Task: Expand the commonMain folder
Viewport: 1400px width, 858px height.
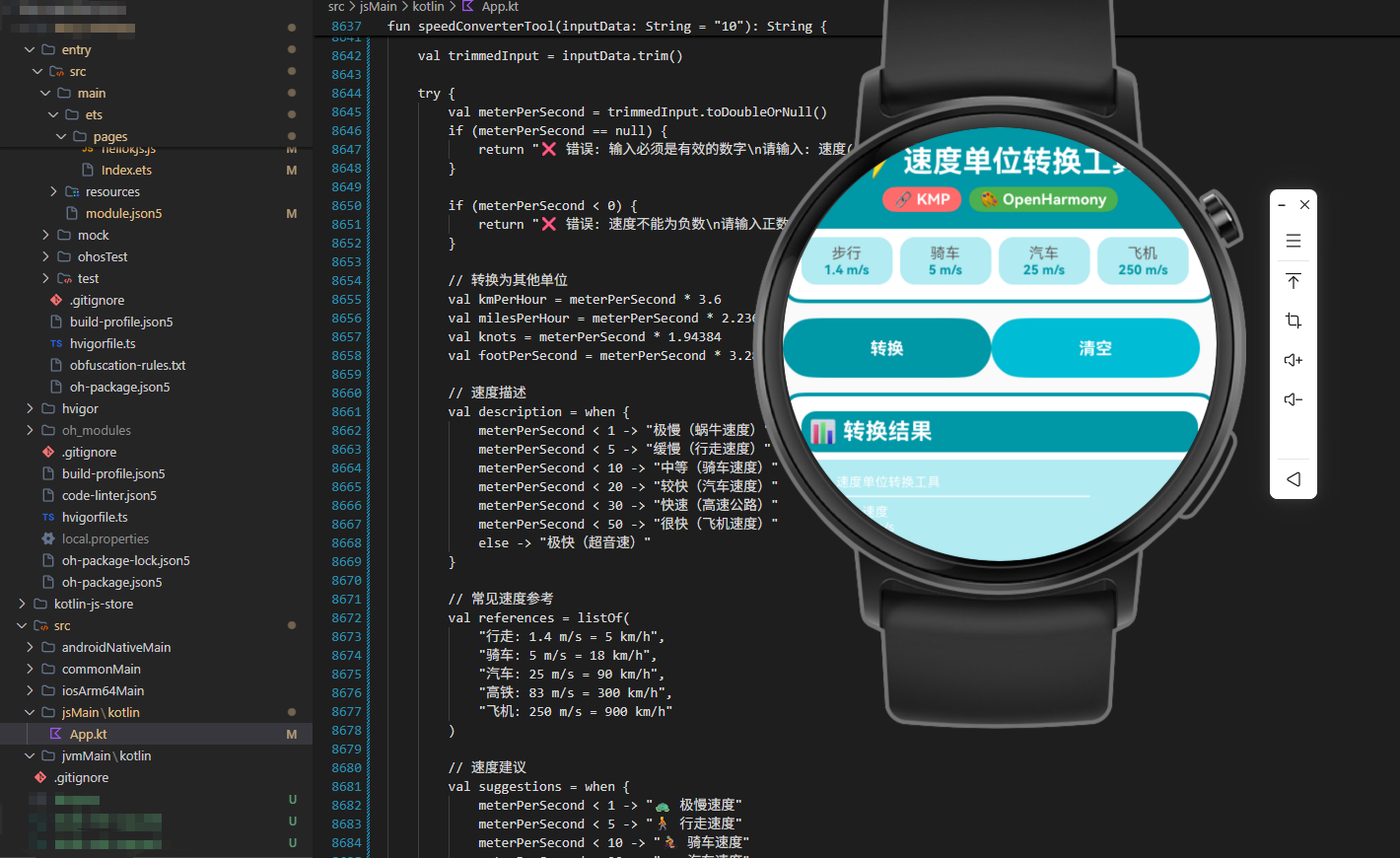Action: [x=29, y=669]
